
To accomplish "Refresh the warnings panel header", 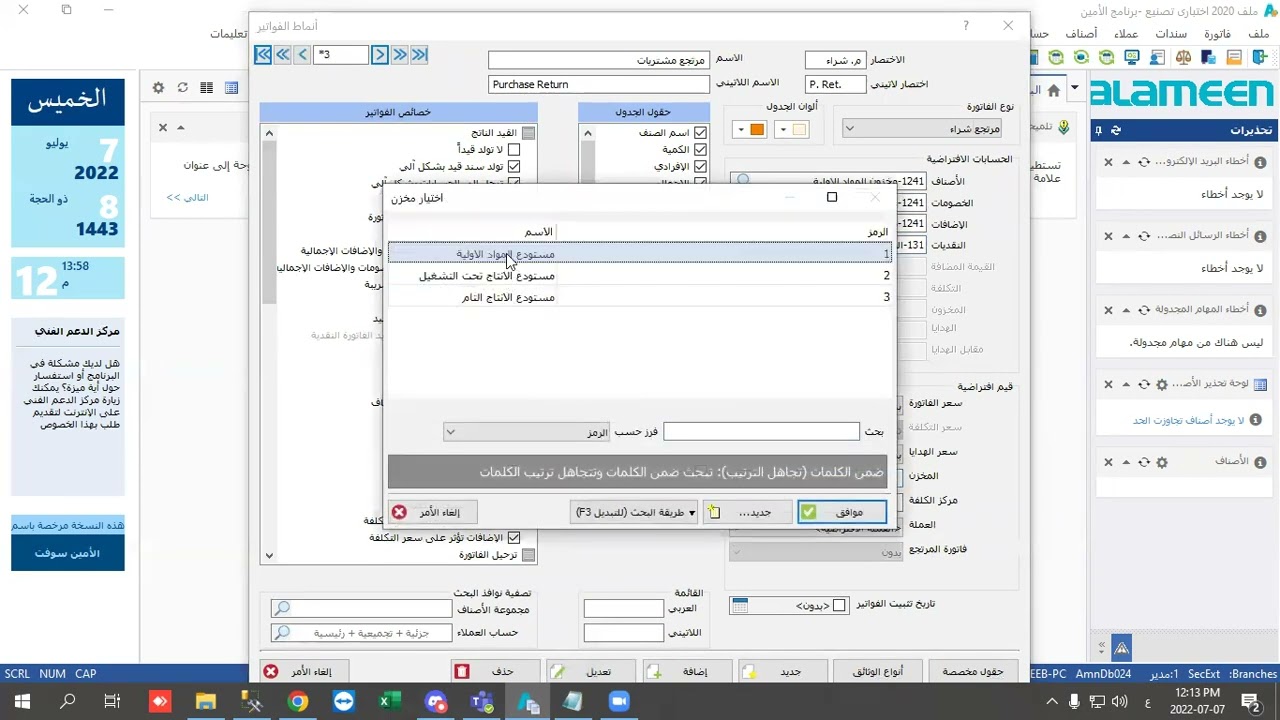I will point(1116,130).
